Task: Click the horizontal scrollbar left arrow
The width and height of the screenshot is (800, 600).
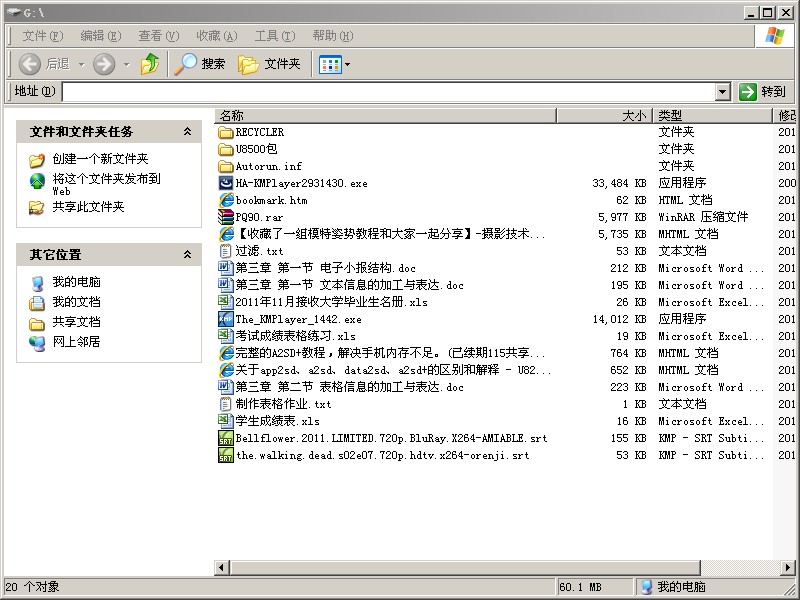Action: (221, 567)
